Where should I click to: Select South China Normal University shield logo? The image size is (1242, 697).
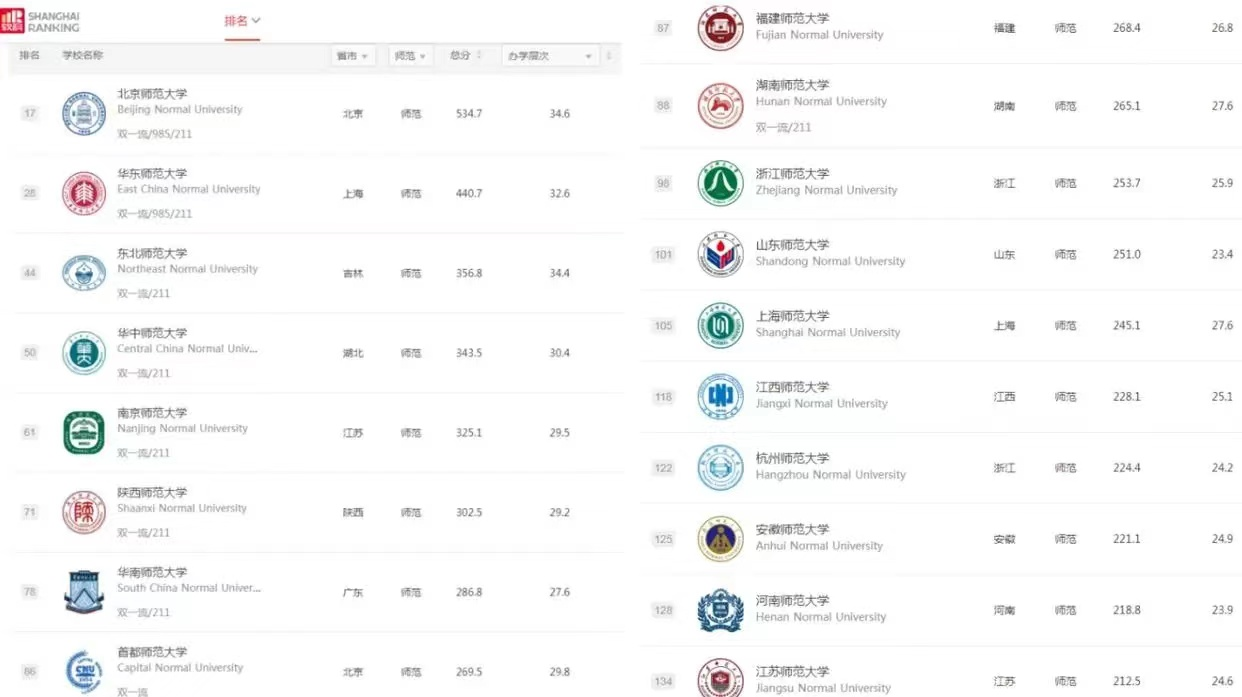coord(84,592)
